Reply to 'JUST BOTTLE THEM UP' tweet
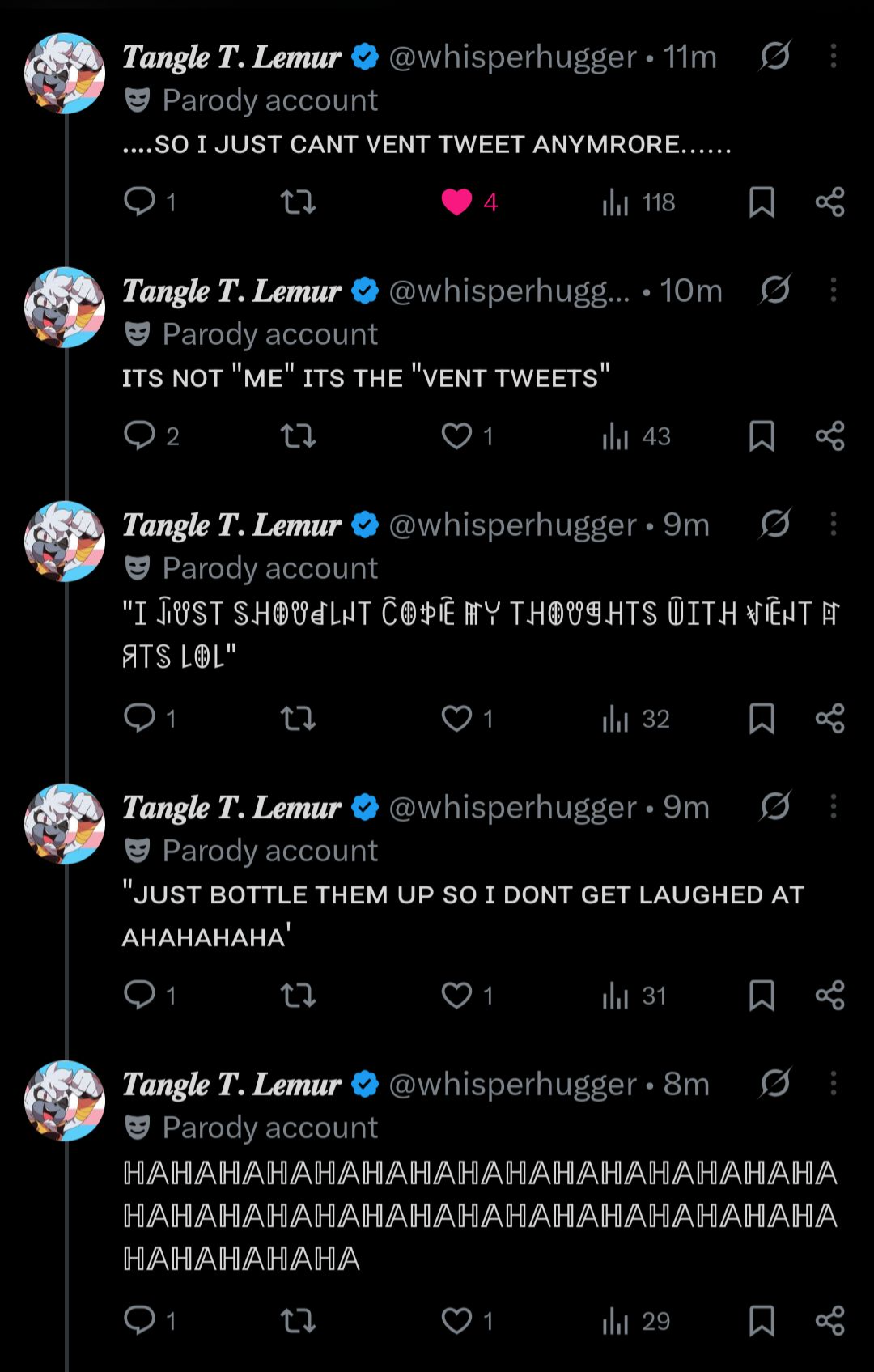The image size is (874, 1372). point(140,995)
